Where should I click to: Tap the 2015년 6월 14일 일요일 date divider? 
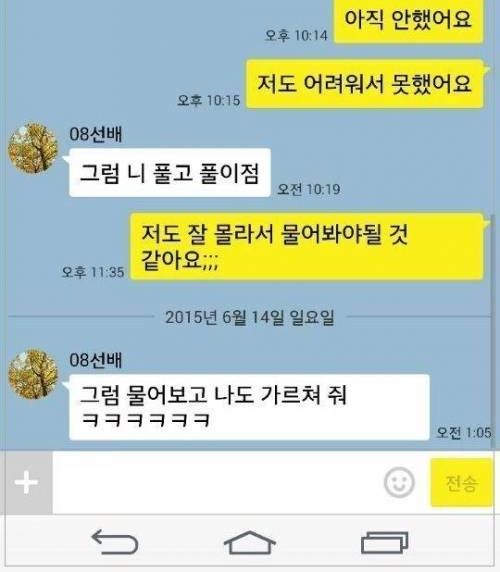249,317
